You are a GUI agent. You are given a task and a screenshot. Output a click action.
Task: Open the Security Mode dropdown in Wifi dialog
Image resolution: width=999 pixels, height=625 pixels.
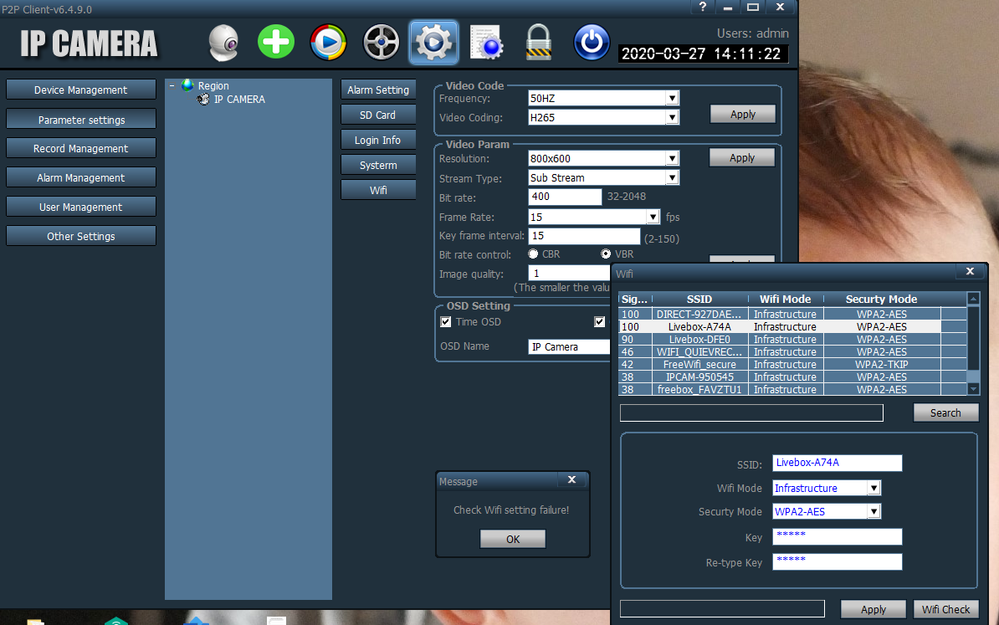tap(873, 512)
